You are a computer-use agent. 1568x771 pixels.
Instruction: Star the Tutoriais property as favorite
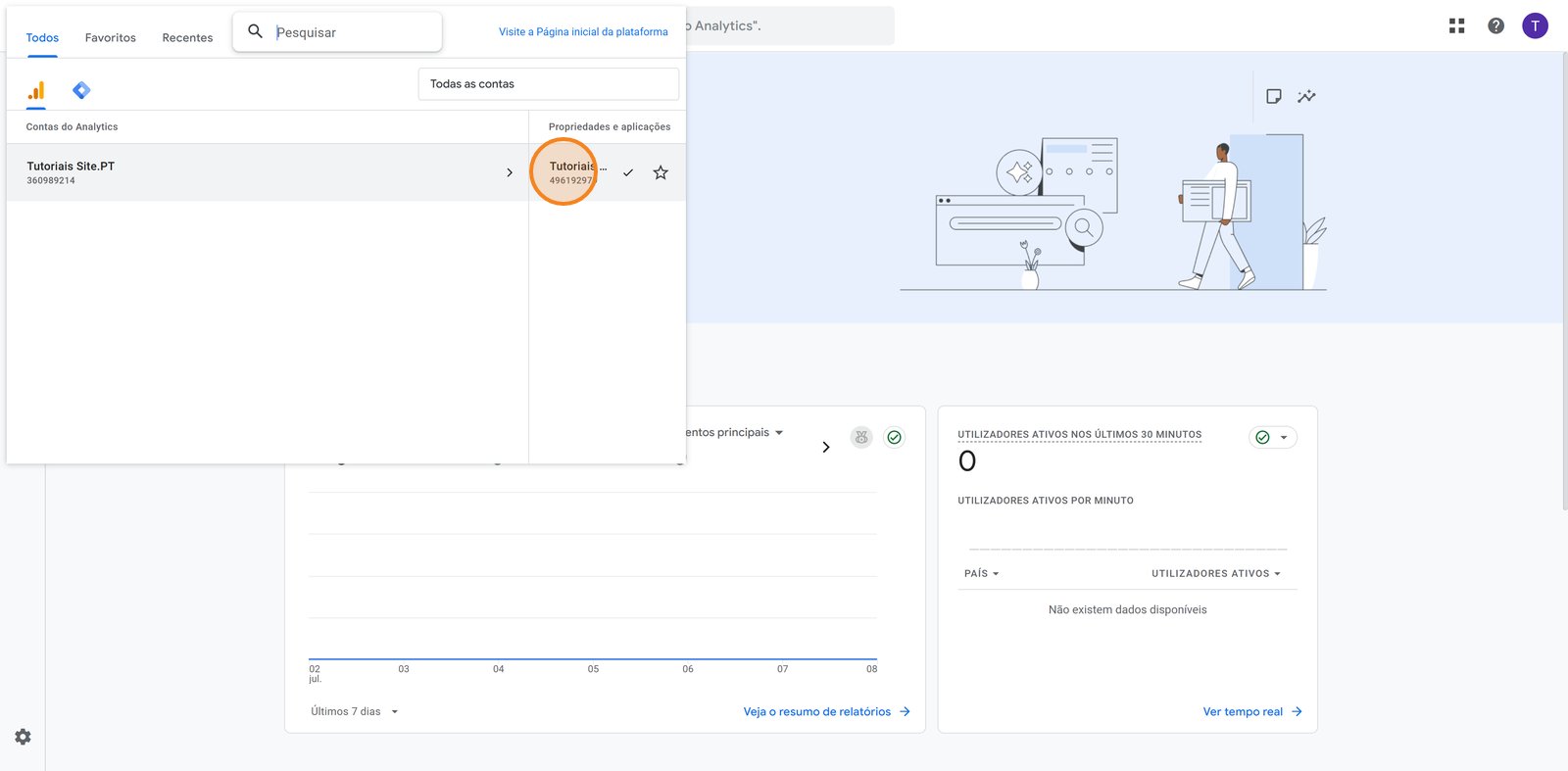(661, 172)
